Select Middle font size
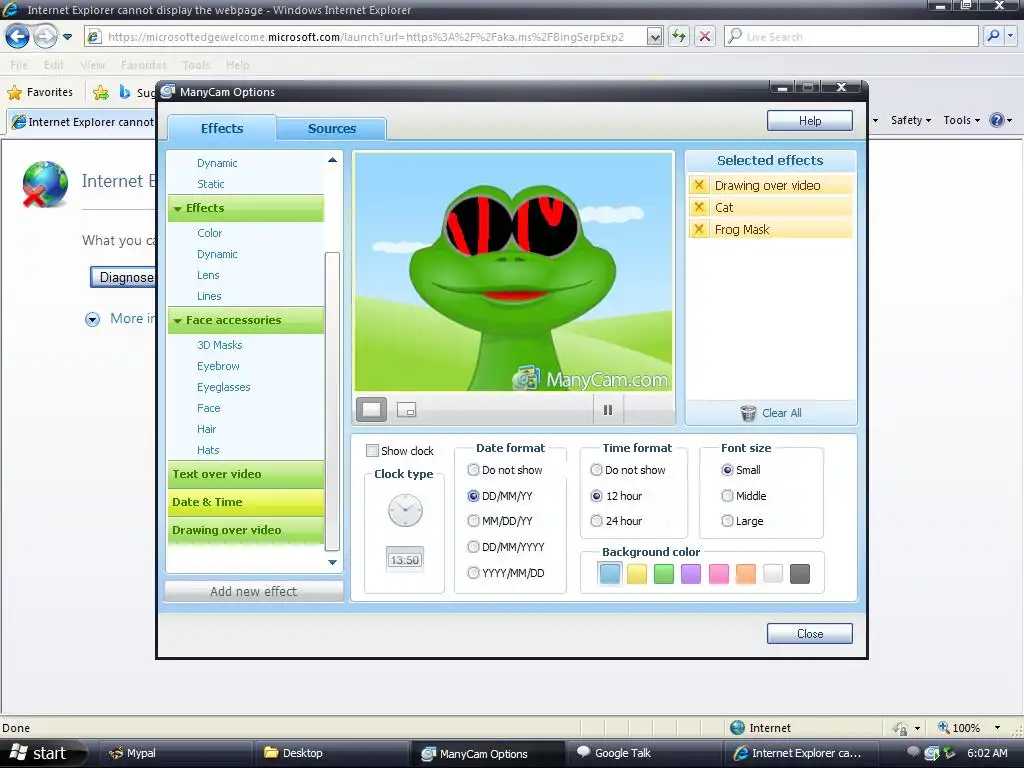 (727, 496)
